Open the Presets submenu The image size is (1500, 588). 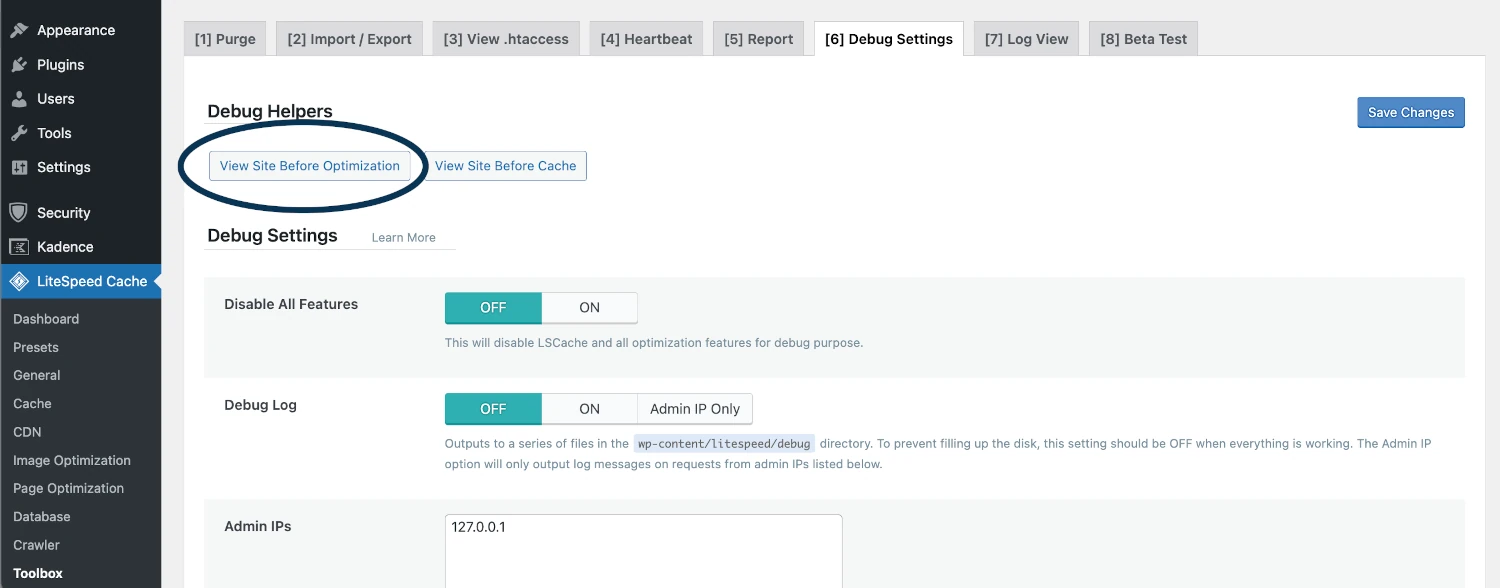[x=36, y=347]
